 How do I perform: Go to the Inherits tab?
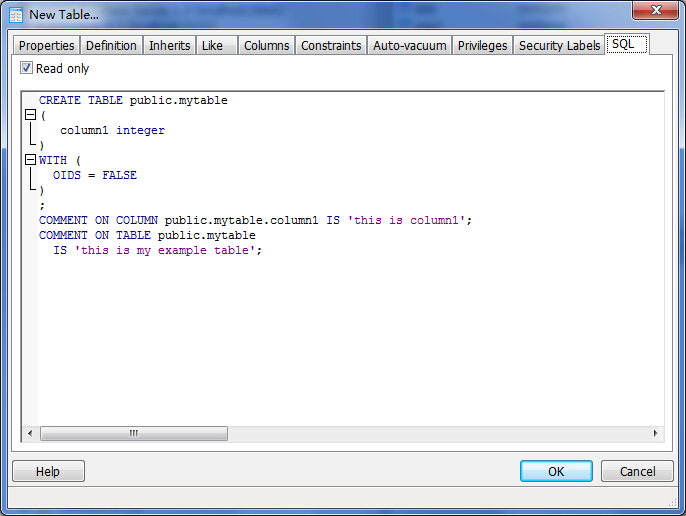pos(169,46)
